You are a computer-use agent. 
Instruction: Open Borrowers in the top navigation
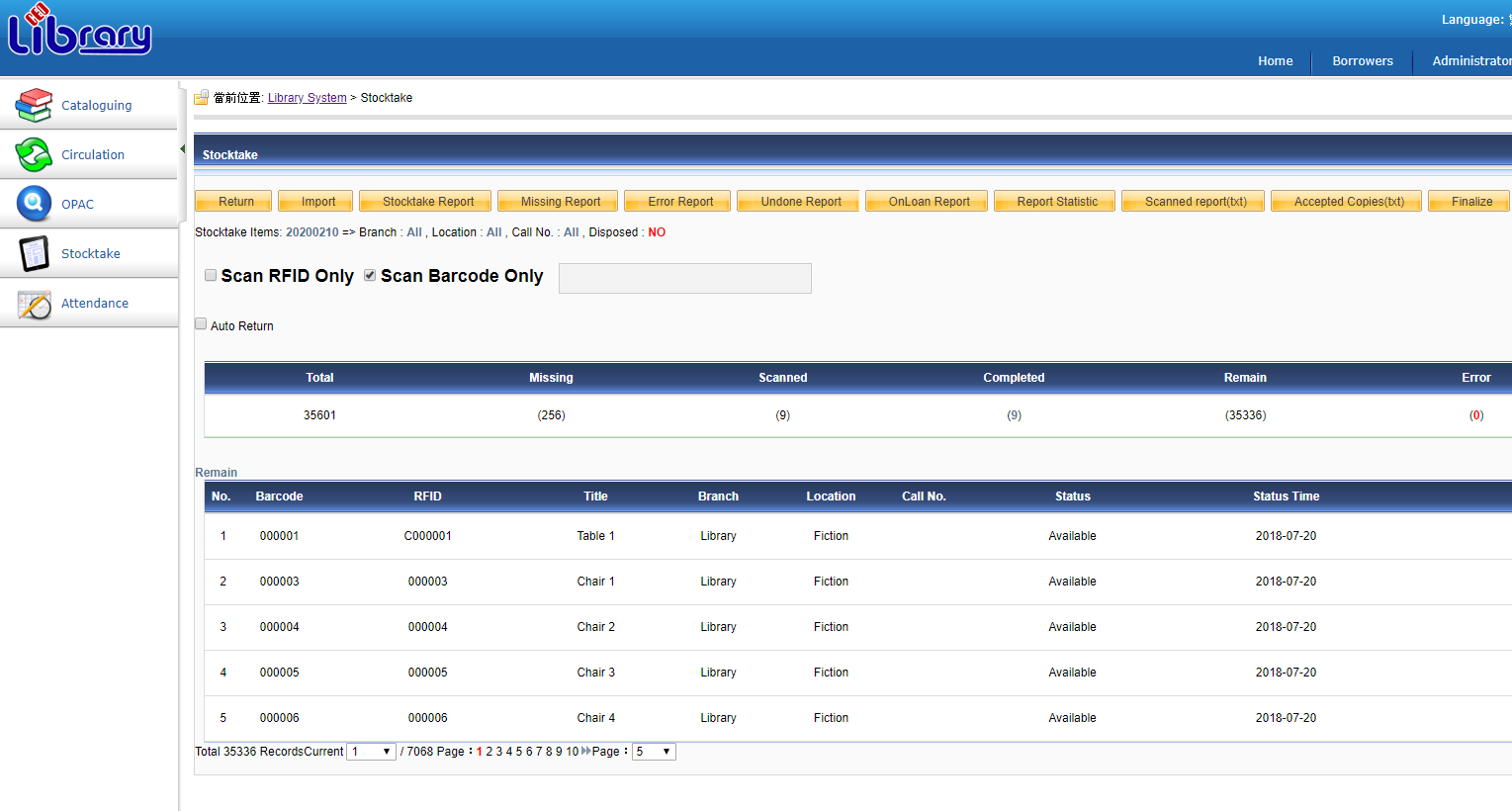pos(1363,60)
